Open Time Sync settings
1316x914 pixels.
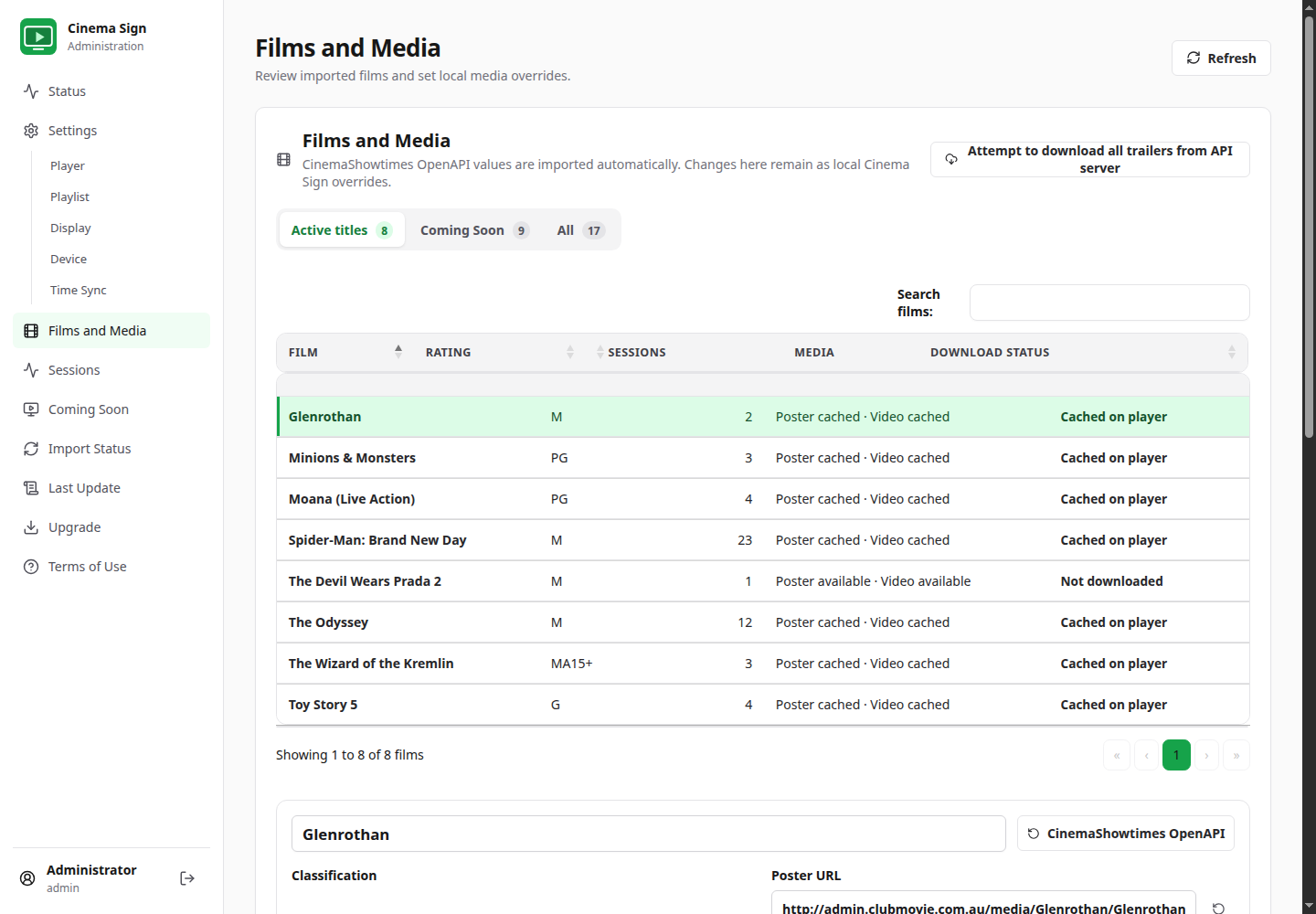coord(79,291)
